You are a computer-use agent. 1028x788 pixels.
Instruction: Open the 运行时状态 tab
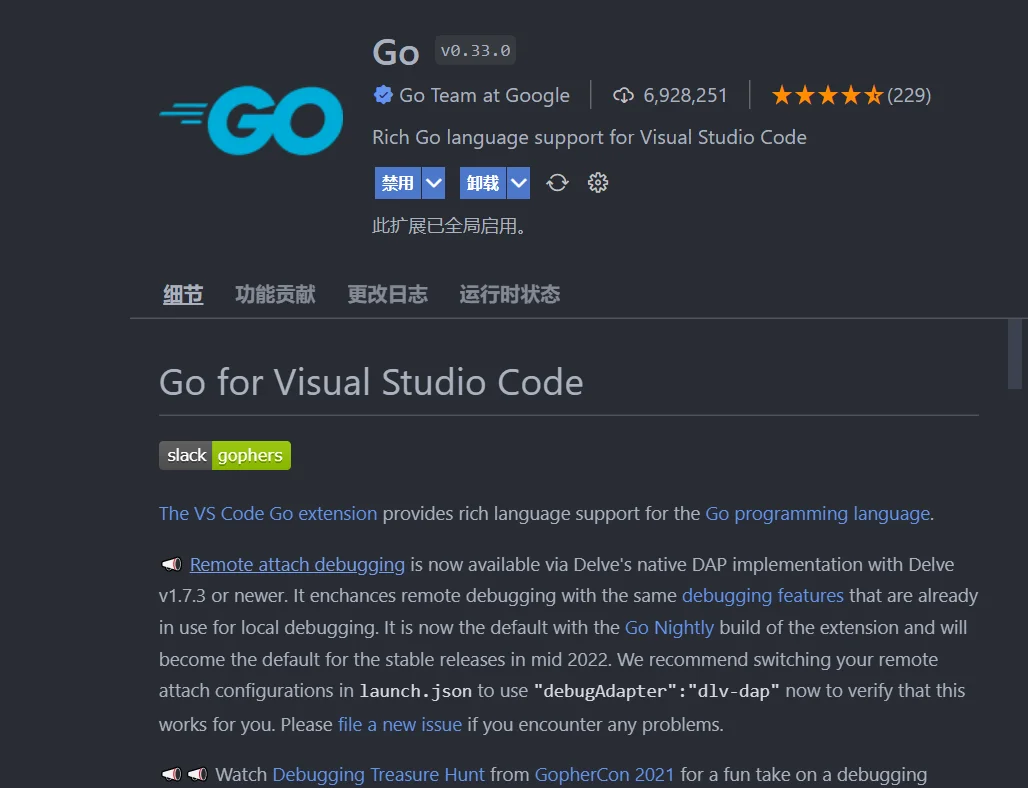[x=509, y=294]
